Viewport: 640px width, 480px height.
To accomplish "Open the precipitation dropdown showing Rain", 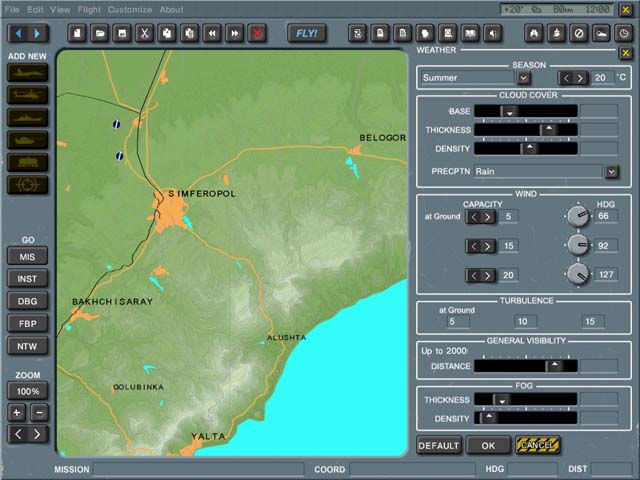I will tap(611, 171).
